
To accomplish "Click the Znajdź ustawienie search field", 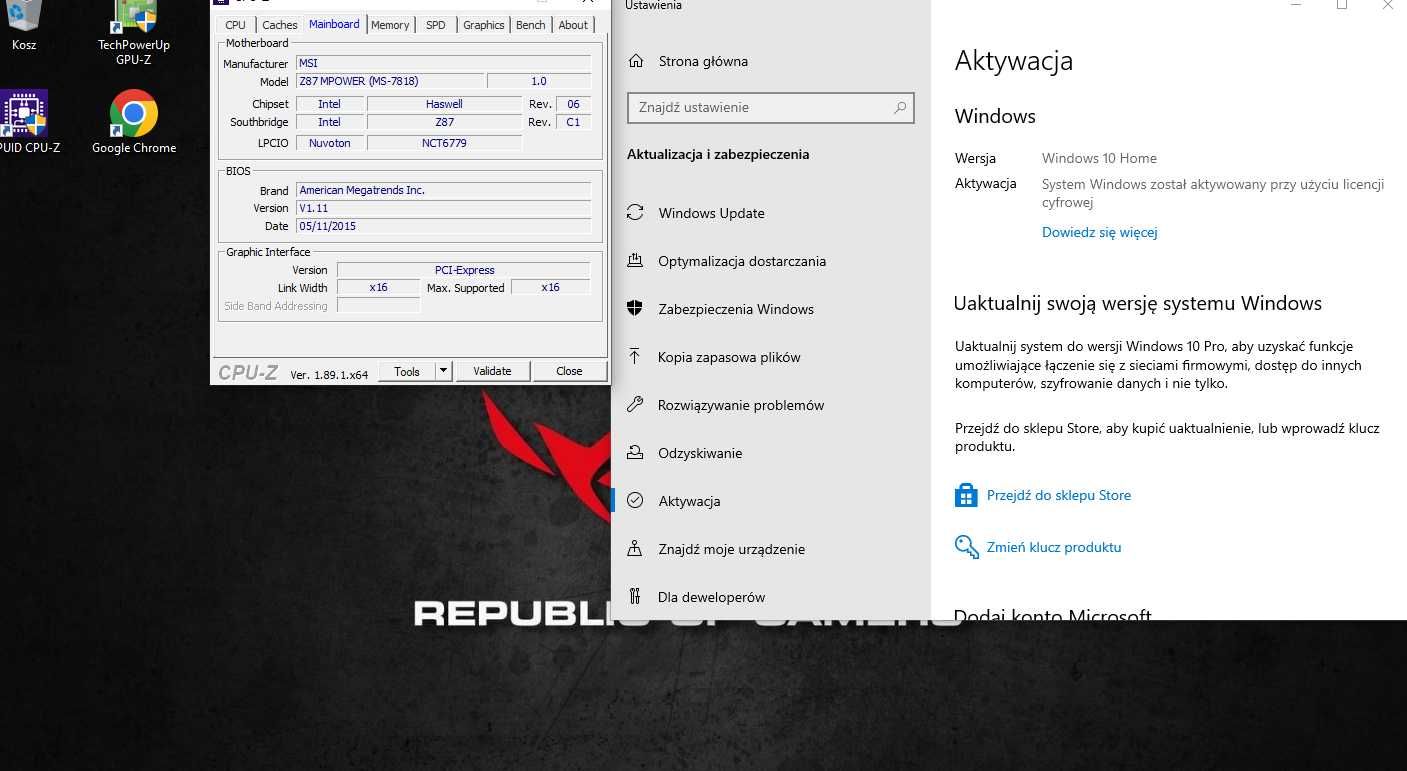I will (x=770, y=107).
